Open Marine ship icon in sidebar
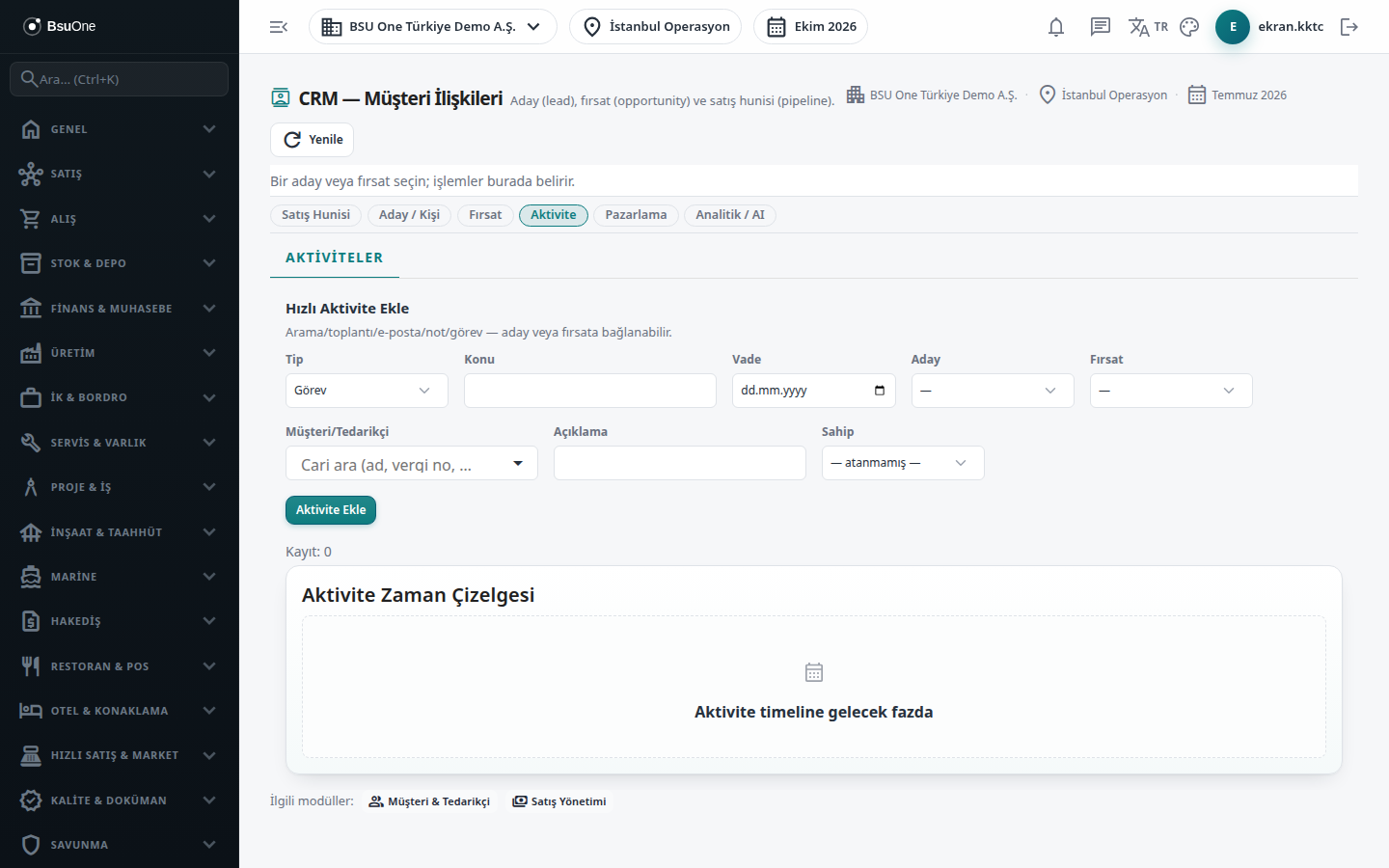 [x=31, y=577]
